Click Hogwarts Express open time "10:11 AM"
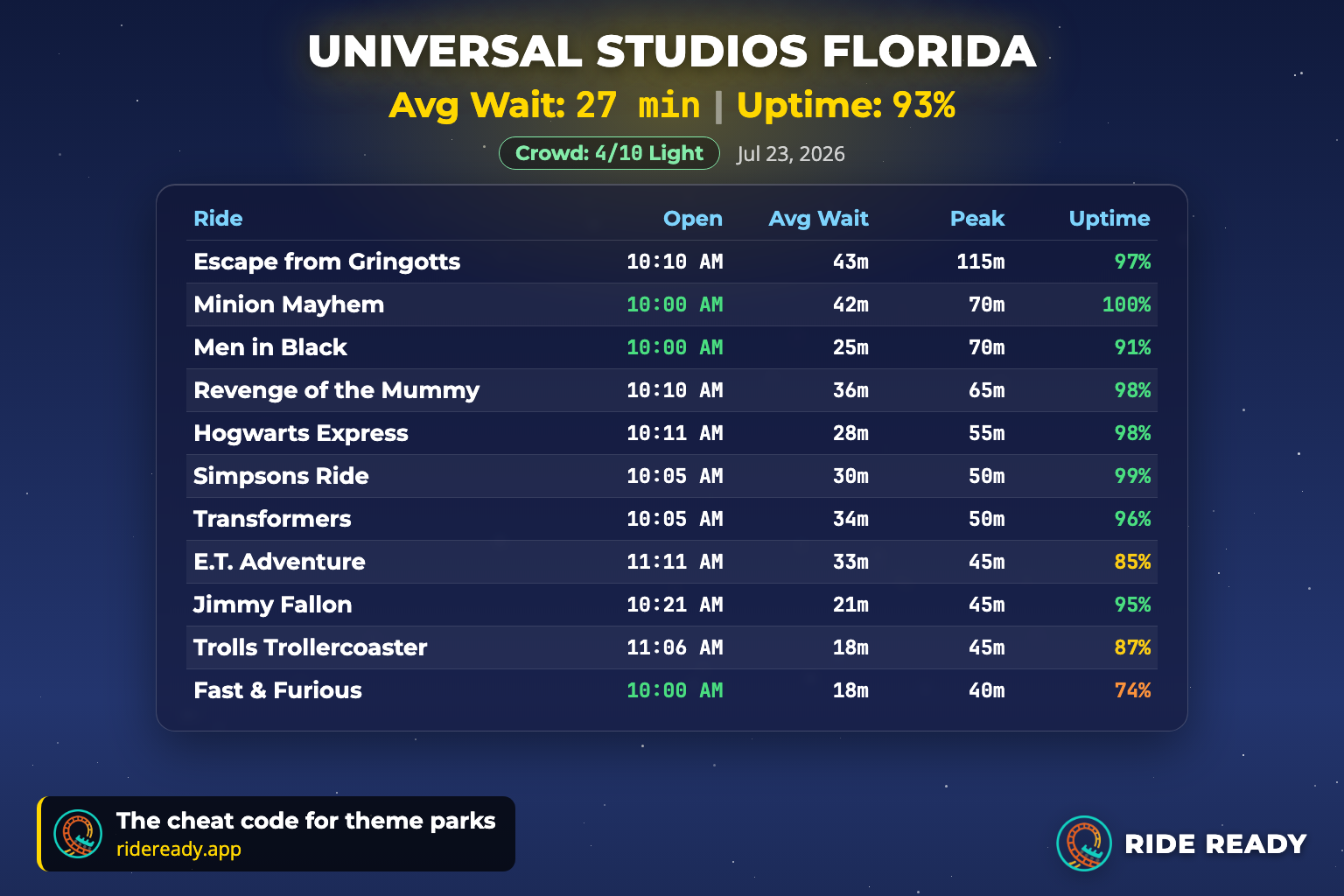 click(x=675, y=433)
